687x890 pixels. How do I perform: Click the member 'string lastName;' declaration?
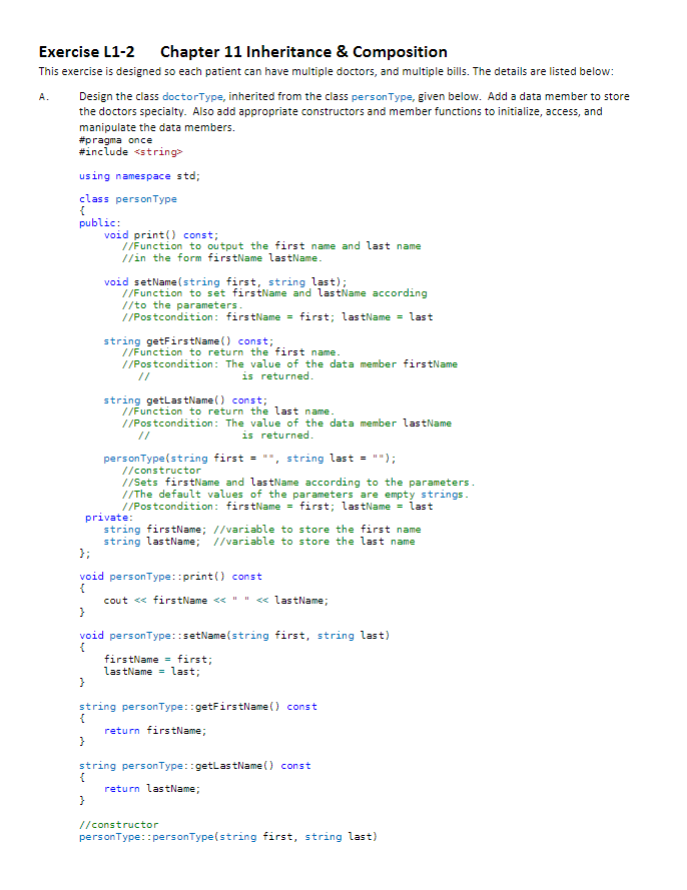152,541
